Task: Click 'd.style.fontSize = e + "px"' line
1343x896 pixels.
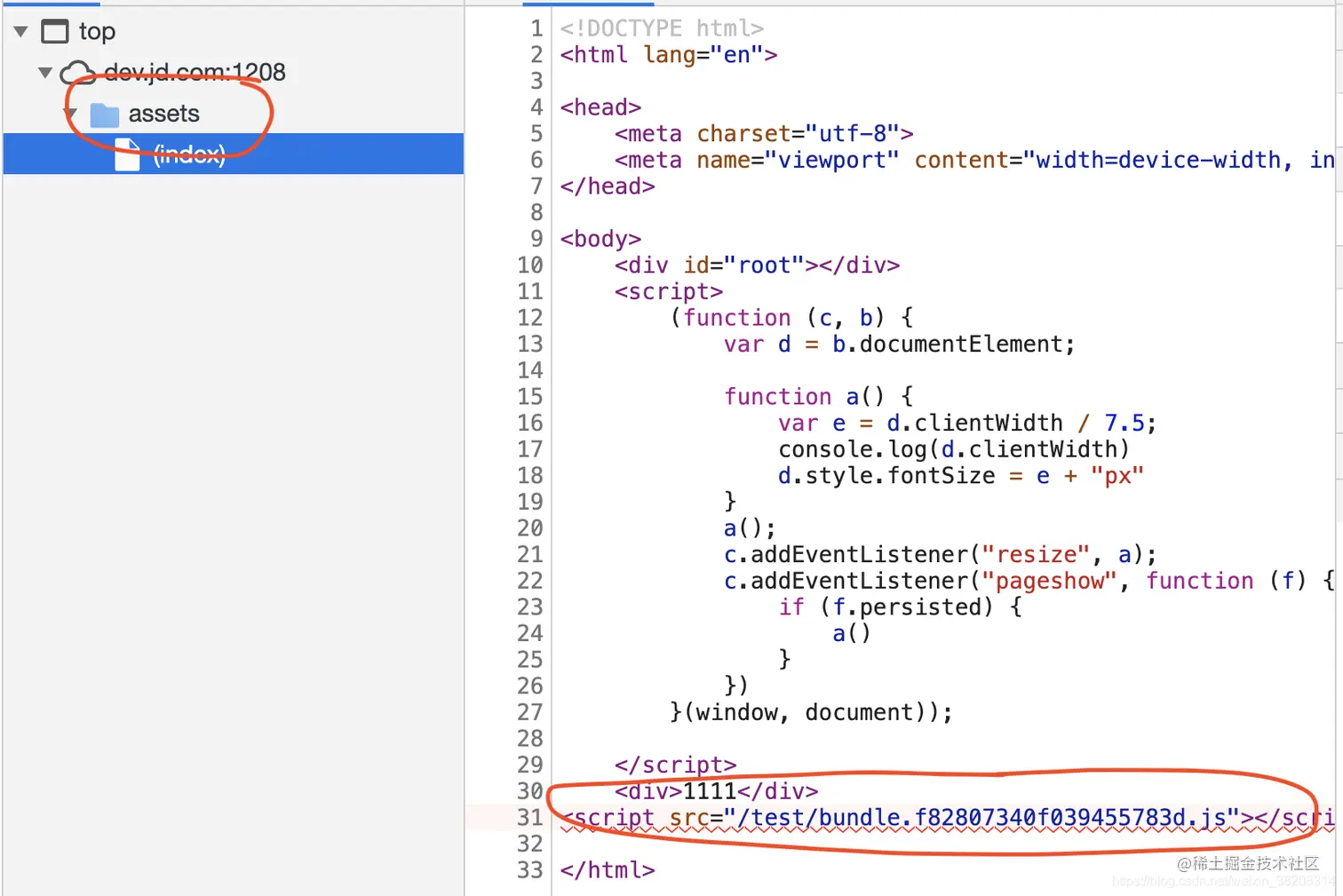Action: click(961, 476)
